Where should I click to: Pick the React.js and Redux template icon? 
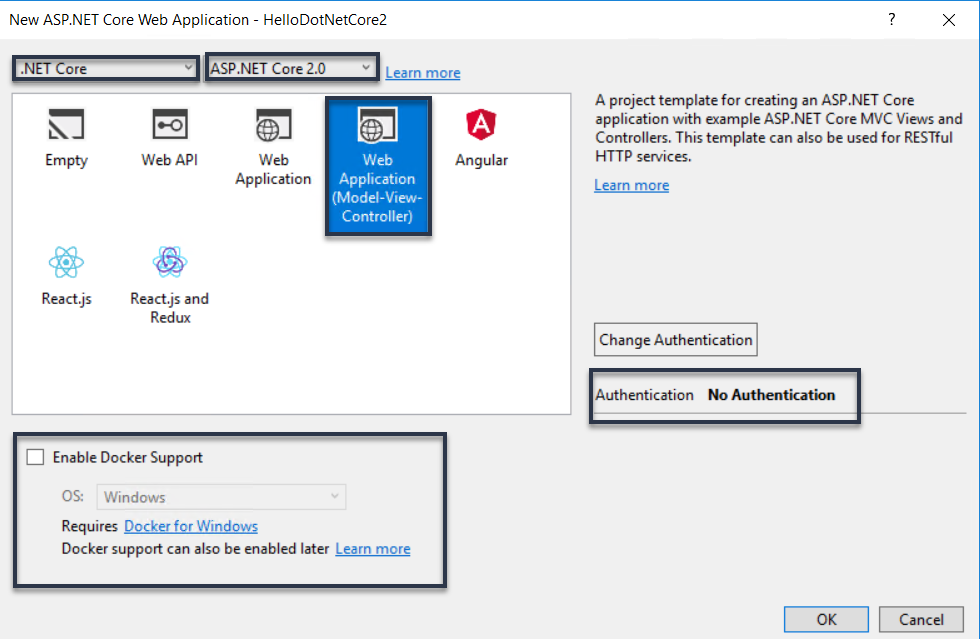tap(169, 262)
